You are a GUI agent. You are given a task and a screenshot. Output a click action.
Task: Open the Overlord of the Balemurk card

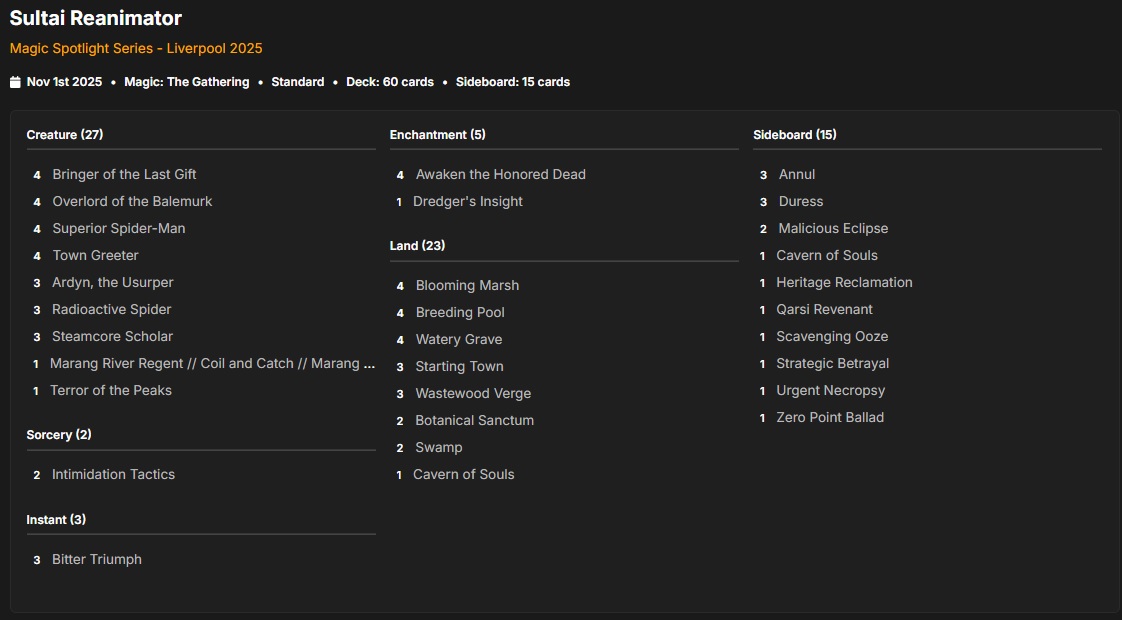pos(132,201)
